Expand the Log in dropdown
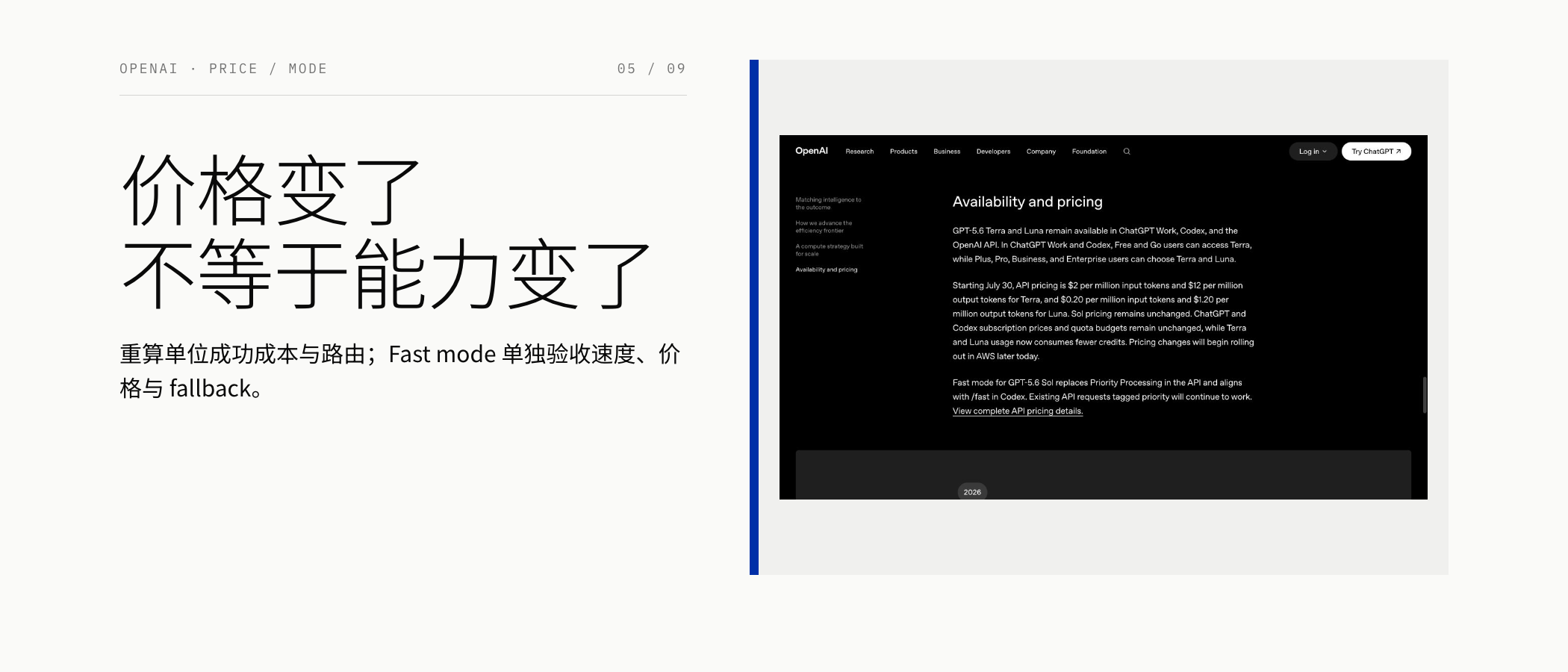 (1313, 152)
